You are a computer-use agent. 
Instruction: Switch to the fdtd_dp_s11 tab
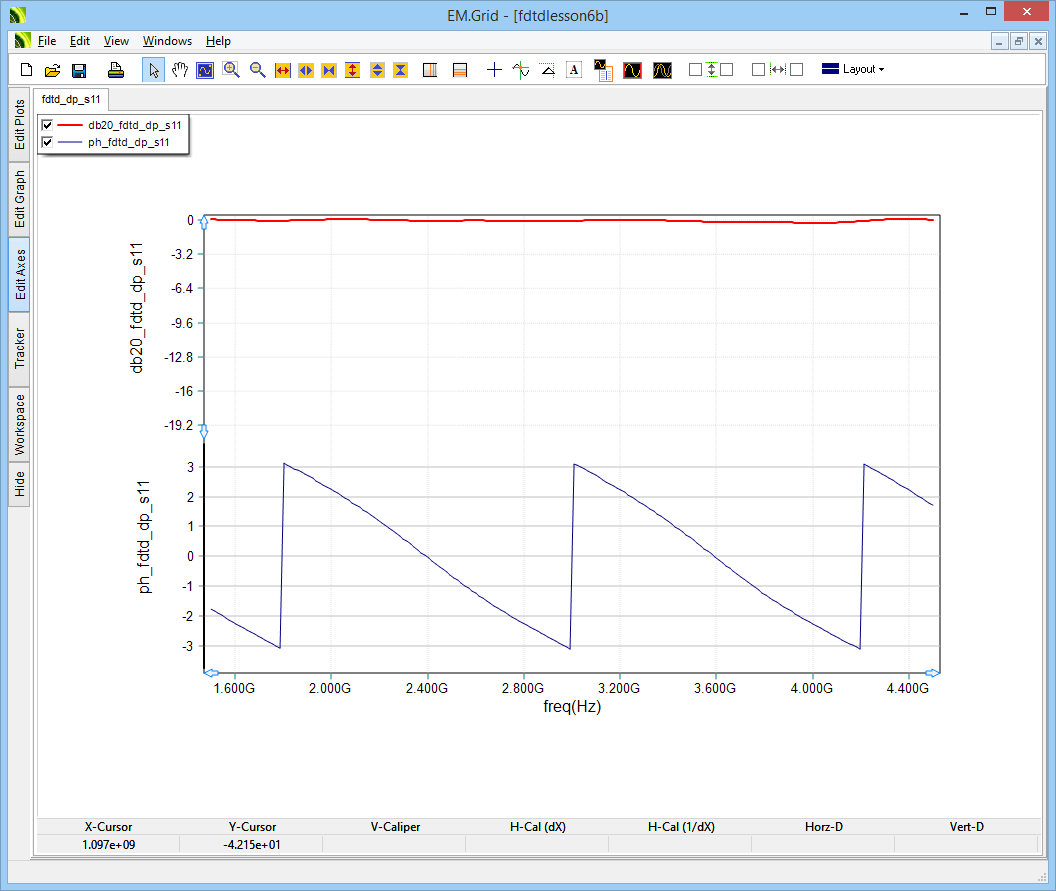point(70,100)
